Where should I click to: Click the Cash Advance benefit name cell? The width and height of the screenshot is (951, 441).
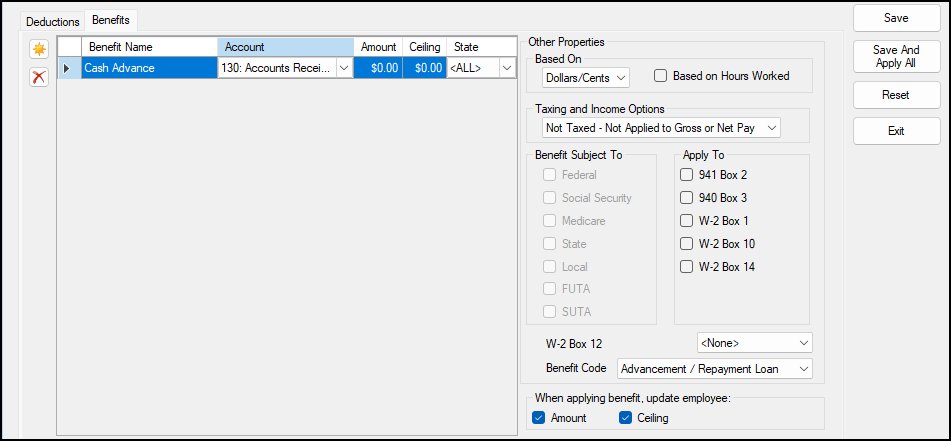[x=148, y=68]
